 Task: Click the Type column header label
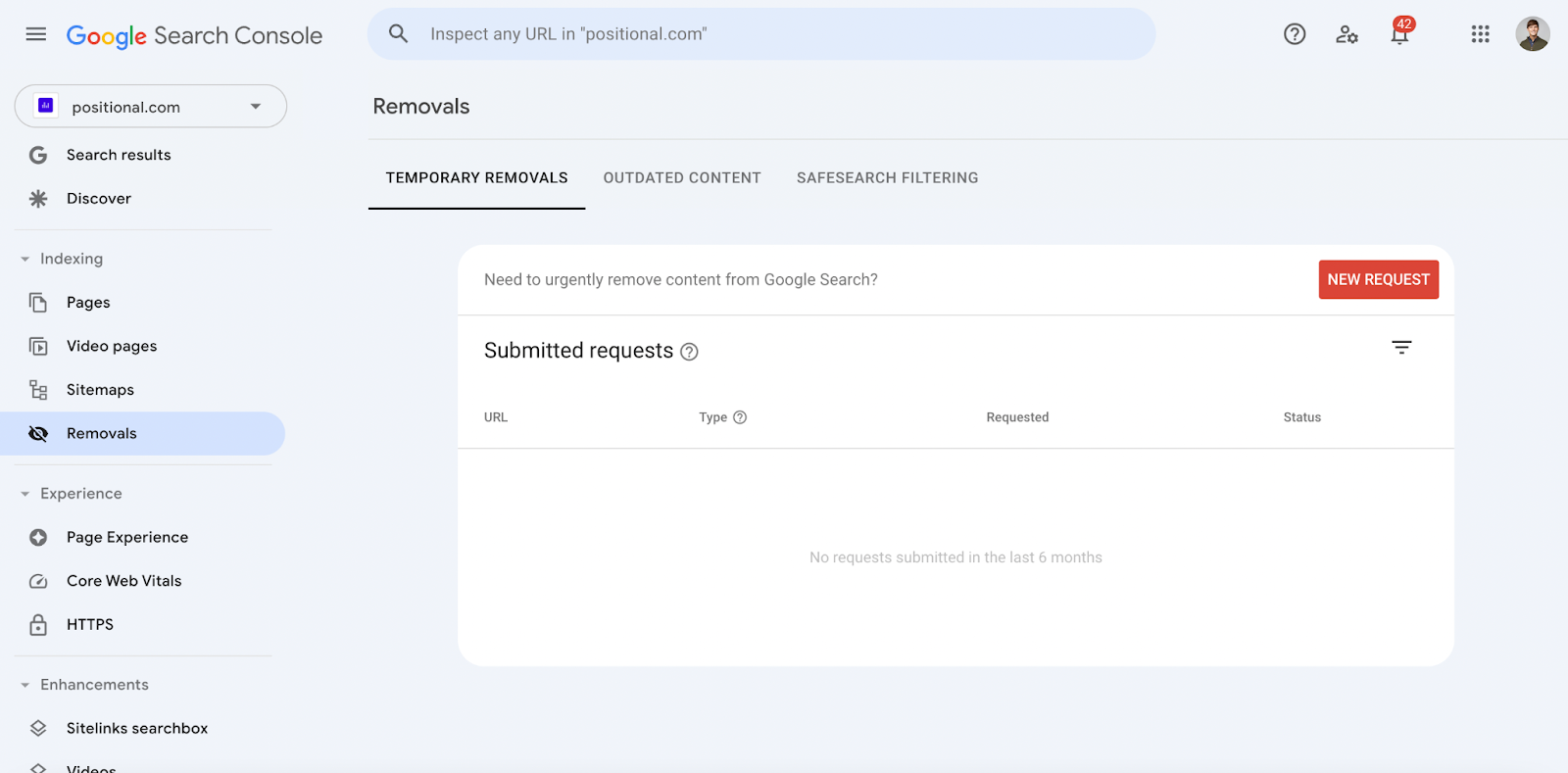(712, 417)
